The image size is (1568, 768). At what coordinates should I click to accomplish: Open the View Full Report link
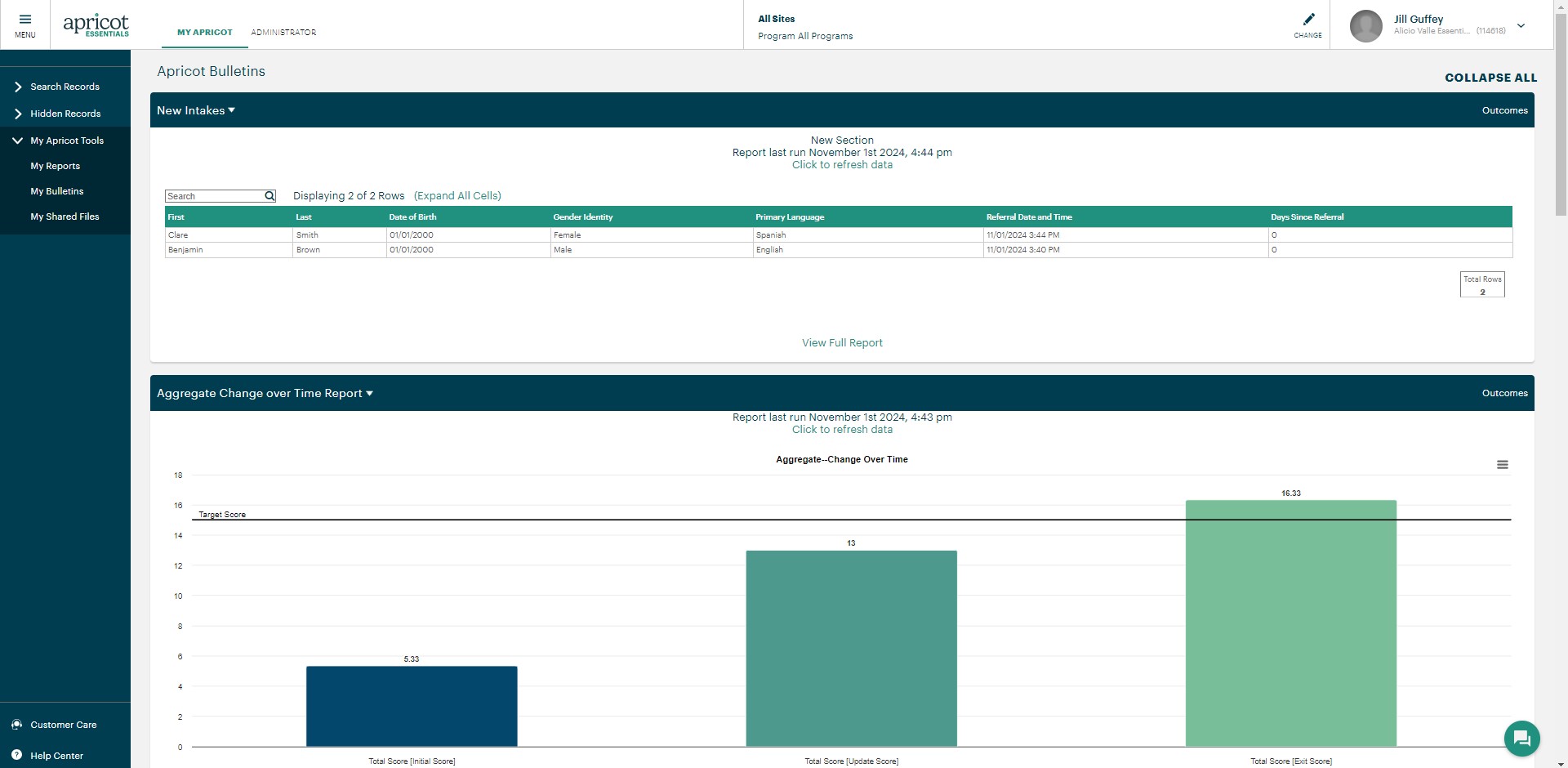point(842,343)
